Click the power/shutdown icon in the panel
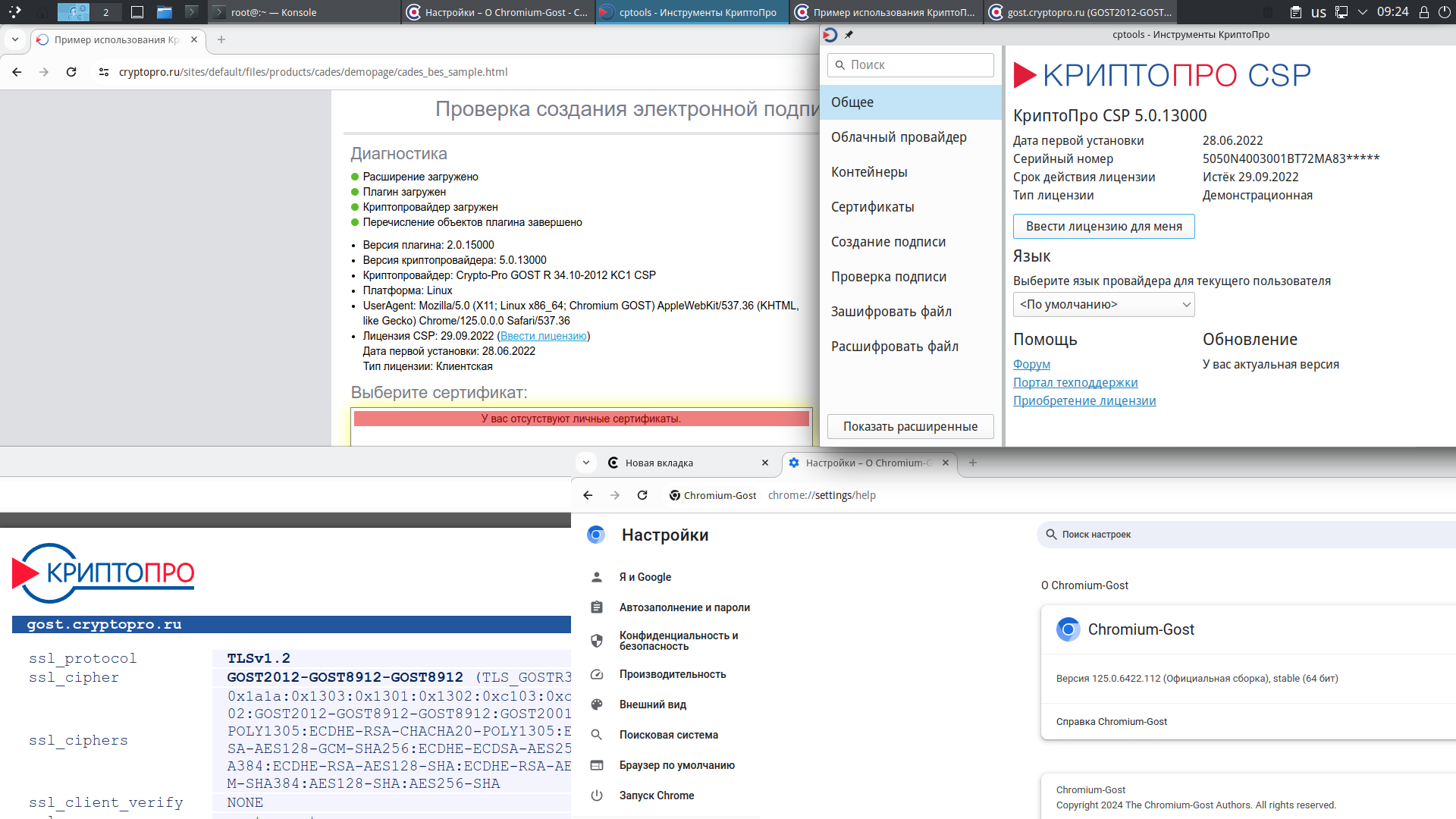The height and width of the screenshot is (819, 1456). click(x=1444, y=12)
